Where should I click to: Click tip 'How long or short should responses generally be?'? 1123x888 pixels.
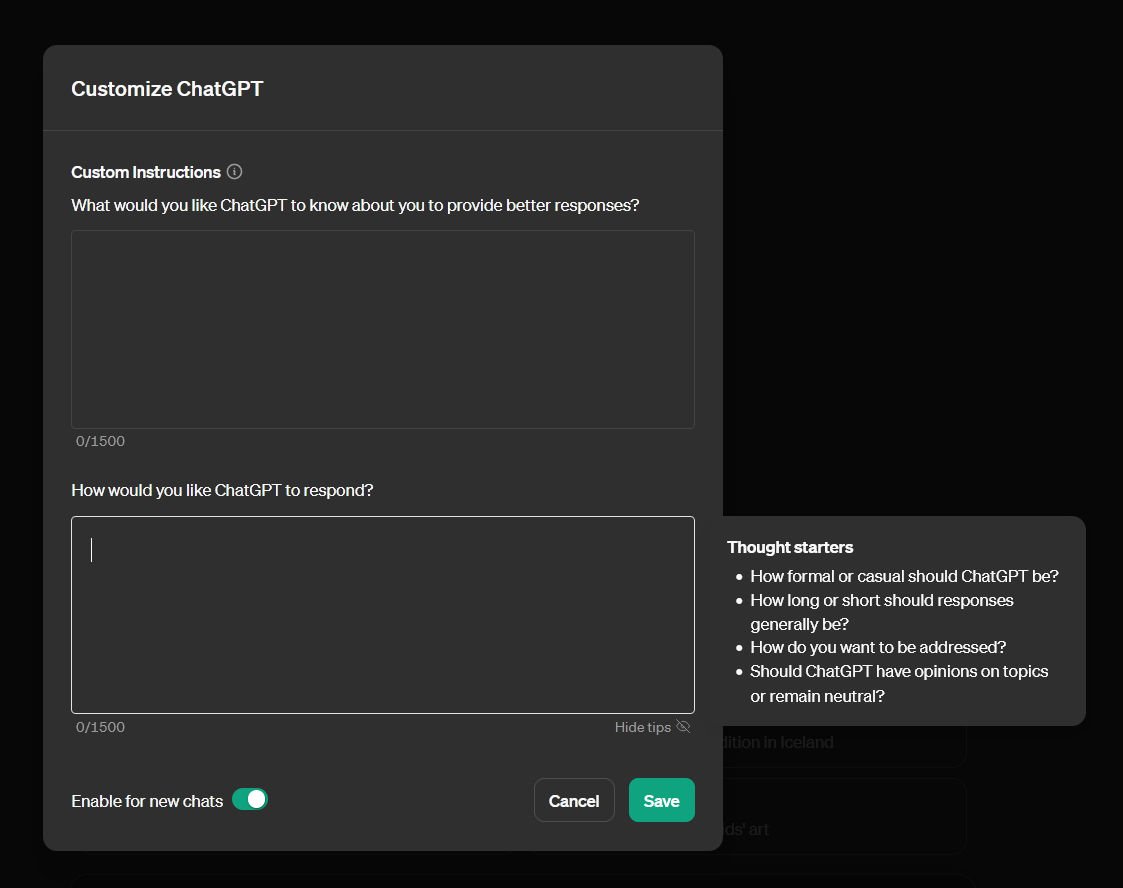tap(882, 612)
